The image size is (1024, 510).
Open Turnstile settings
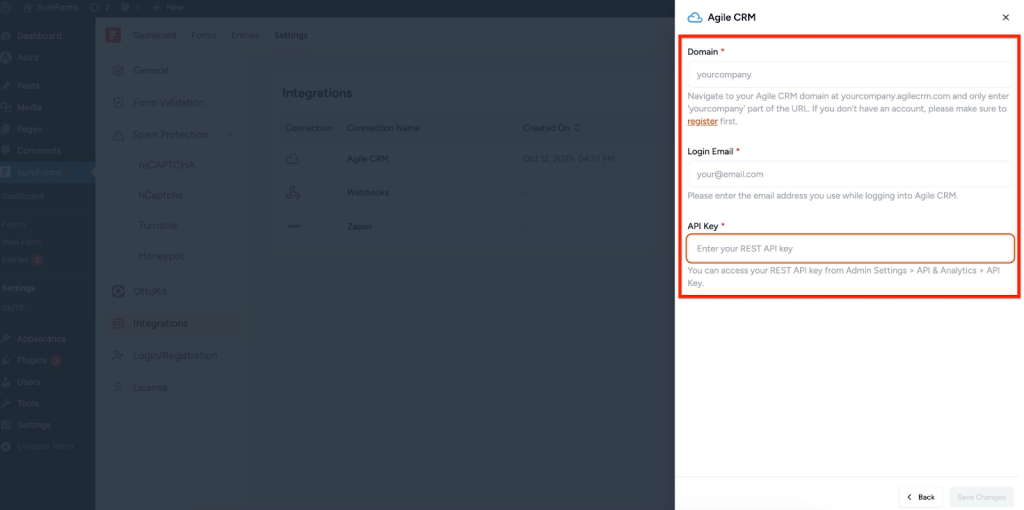click(x=157, y=225)
